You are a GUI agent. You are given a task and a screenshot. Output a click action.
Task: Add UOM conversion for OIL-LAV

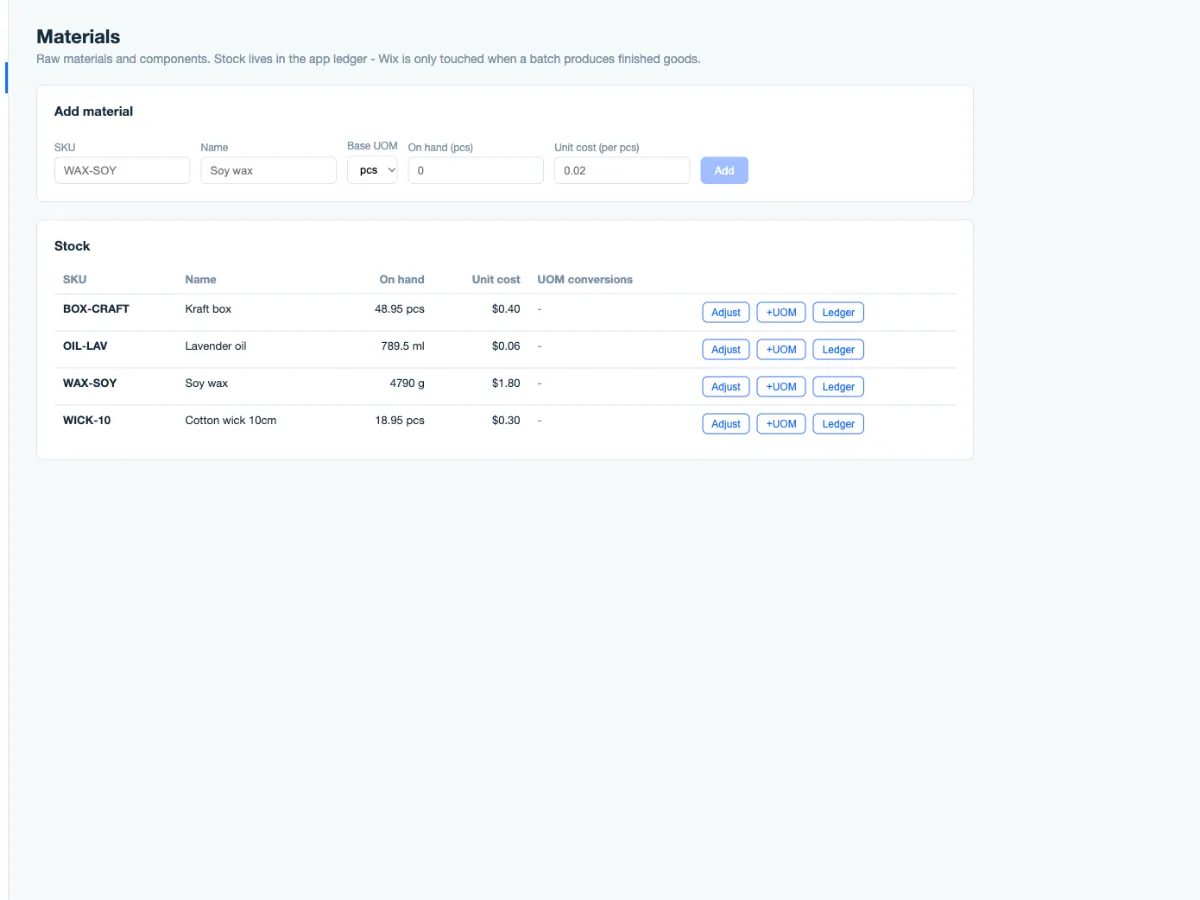[x=781, y=349]
